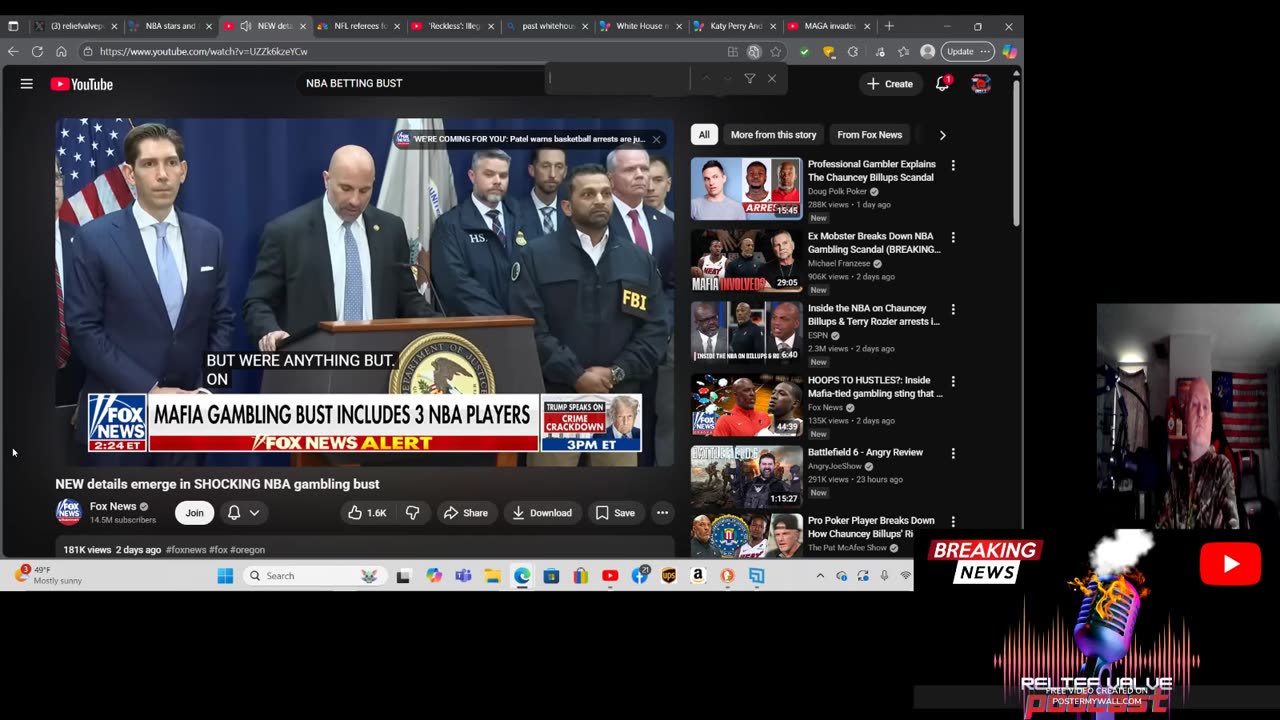Switch to the NFL referees browser tab

358,26
